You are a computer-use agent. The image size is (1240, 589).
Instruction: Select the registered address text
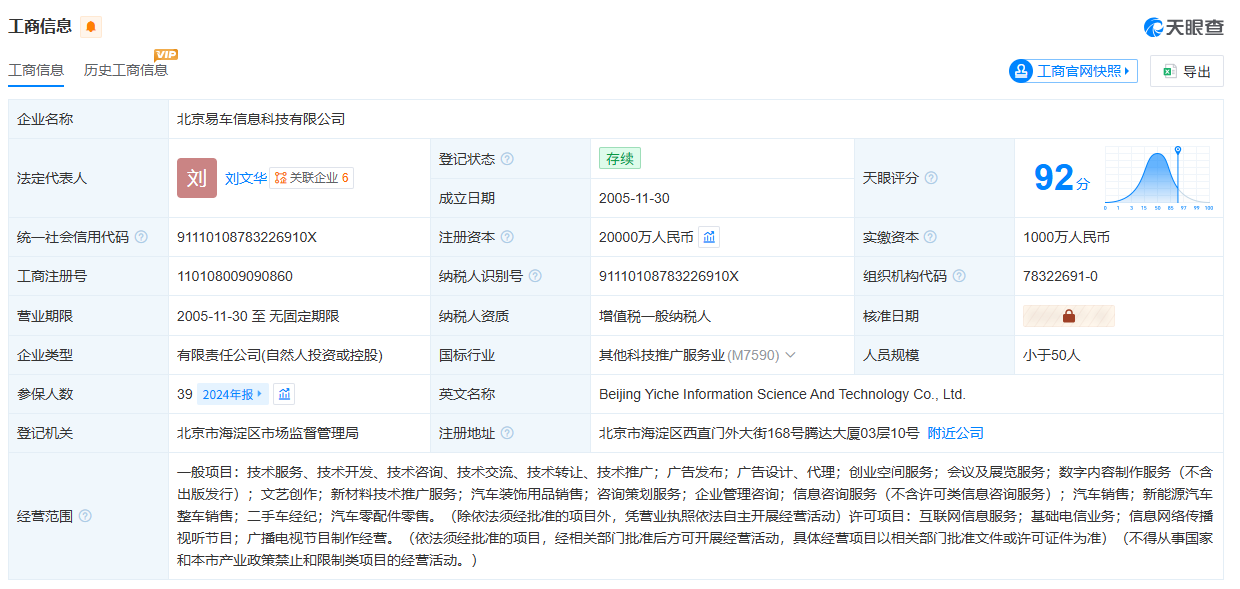759,433
